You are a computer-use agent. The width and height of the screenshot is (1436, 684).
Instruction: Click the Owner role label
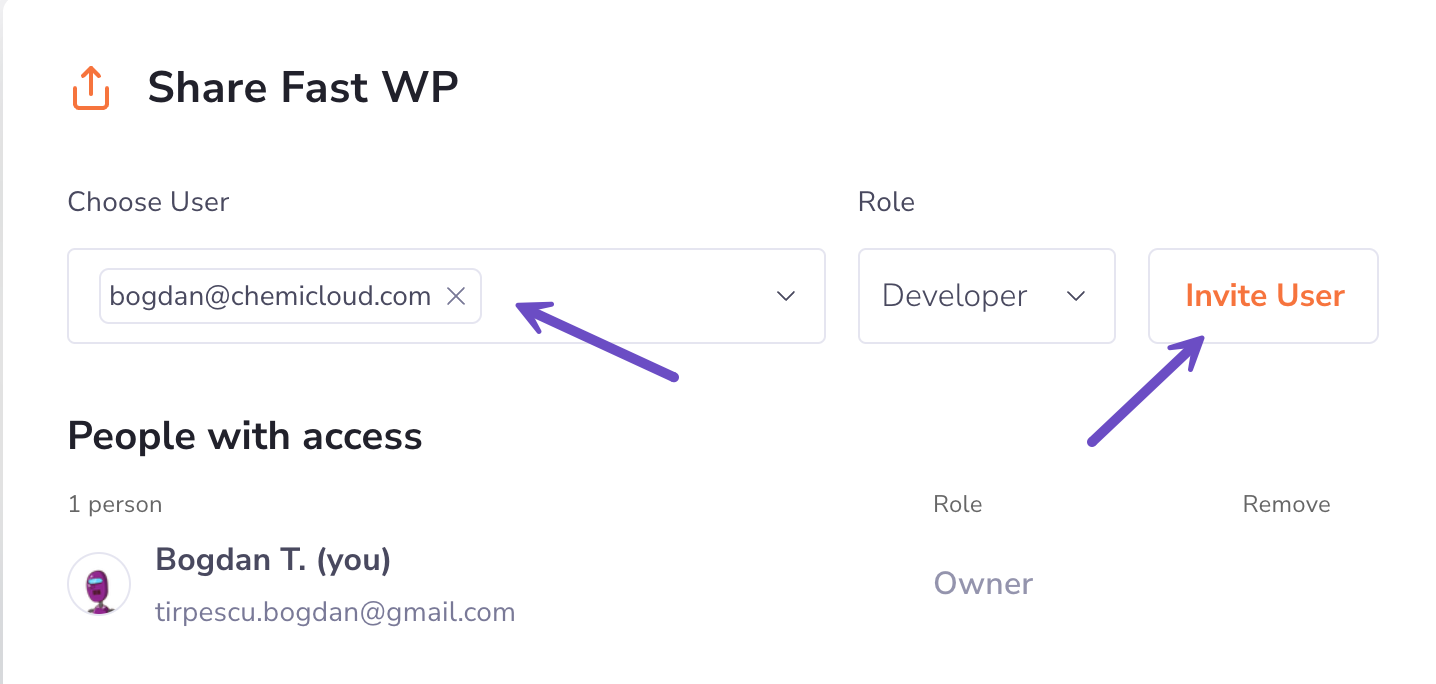click(983, 584)
